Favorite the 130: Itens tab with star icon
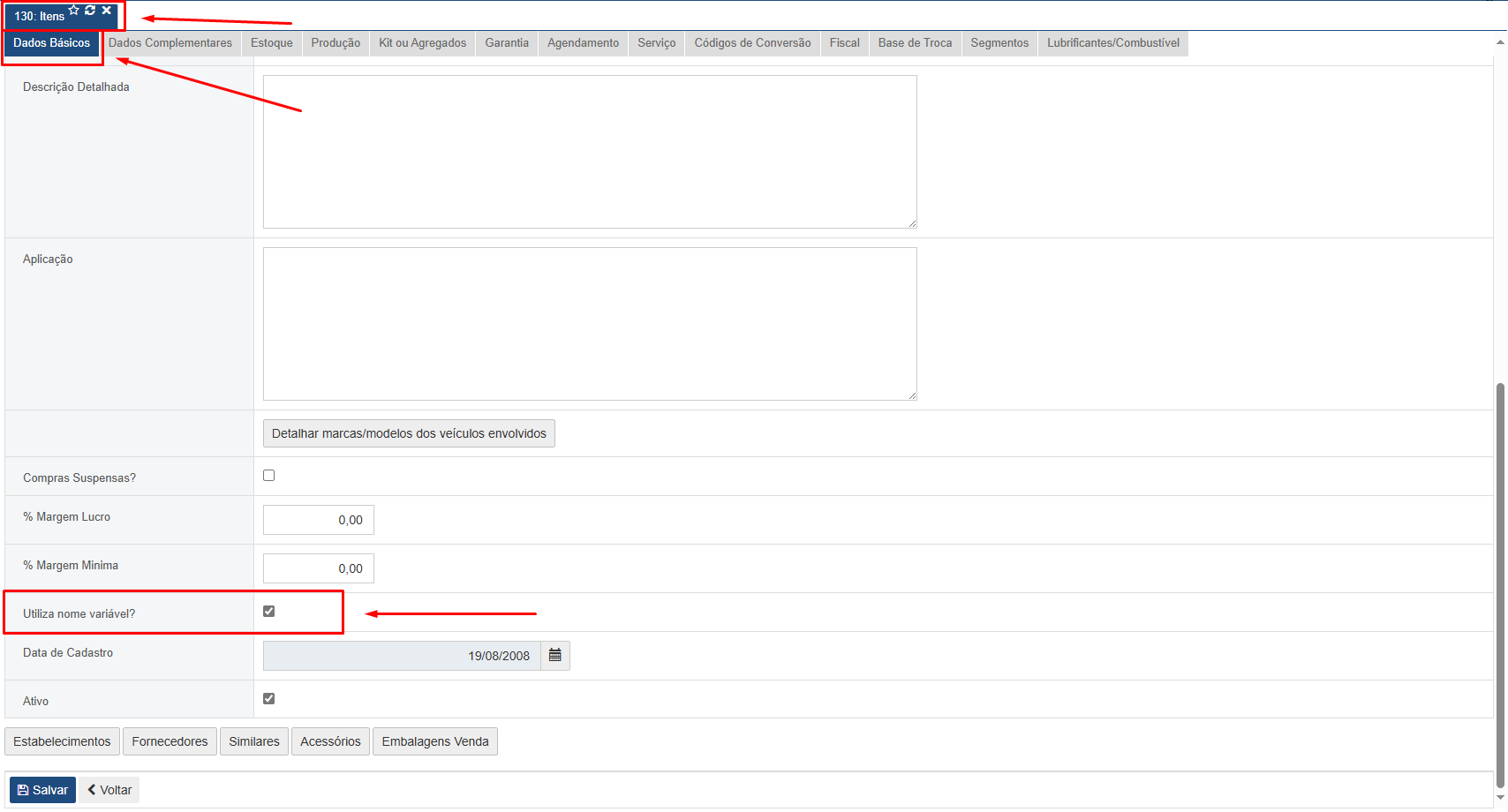 (x=74, y=11)
